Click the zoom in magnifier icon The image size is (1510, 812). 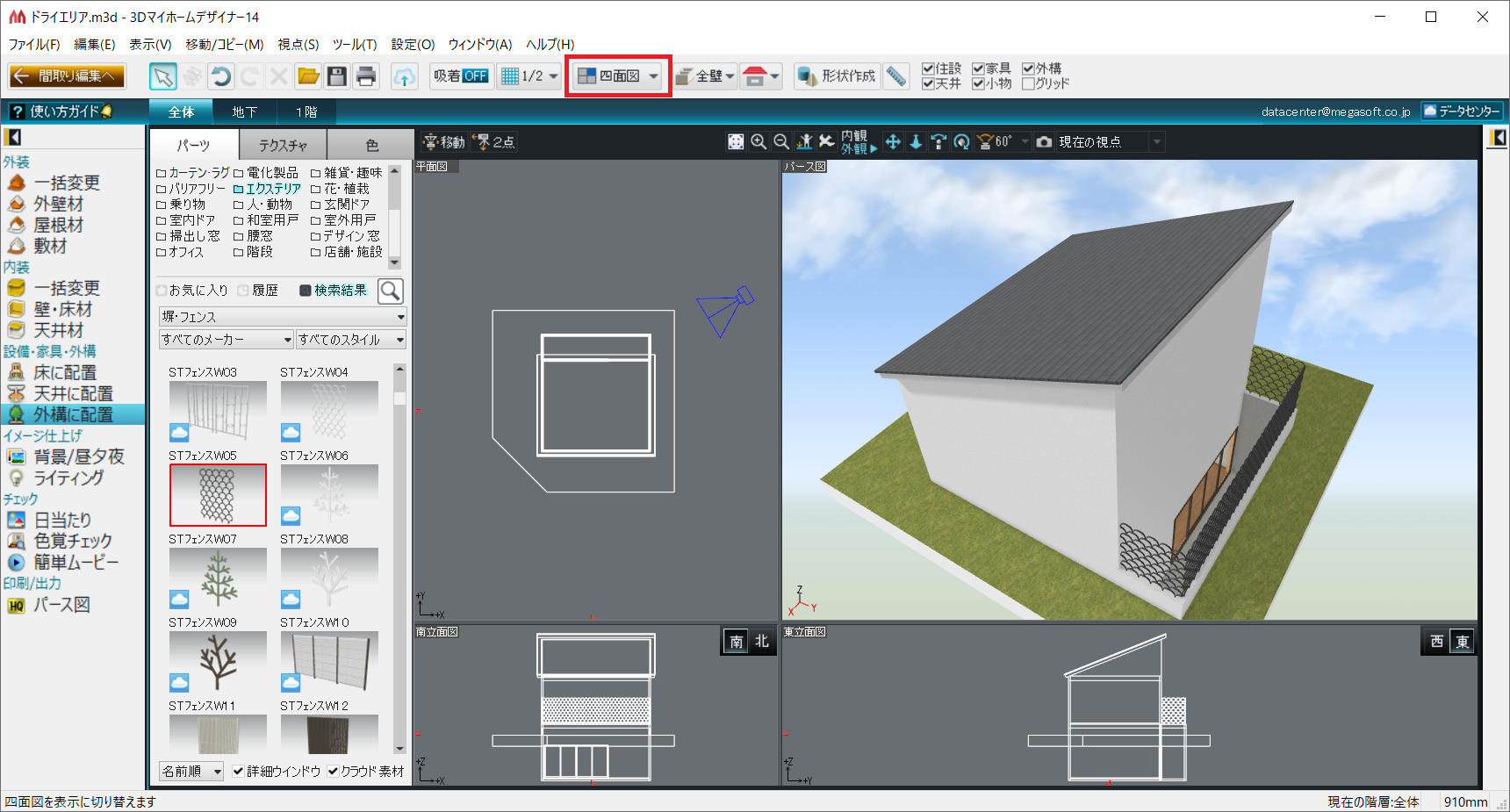pyautogui.click(x=759, y=142)
